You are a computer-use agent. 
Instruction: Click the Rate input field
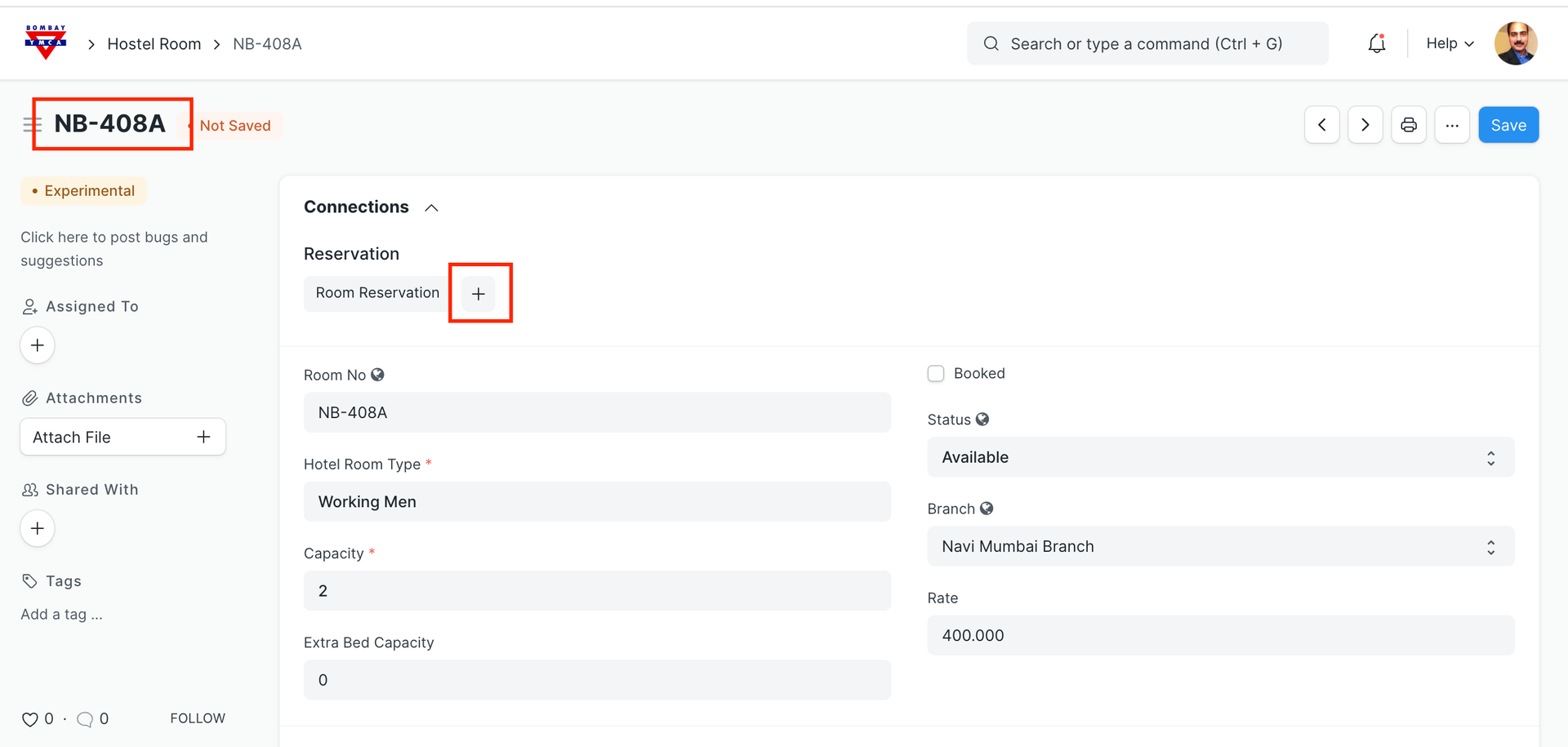1220,635
